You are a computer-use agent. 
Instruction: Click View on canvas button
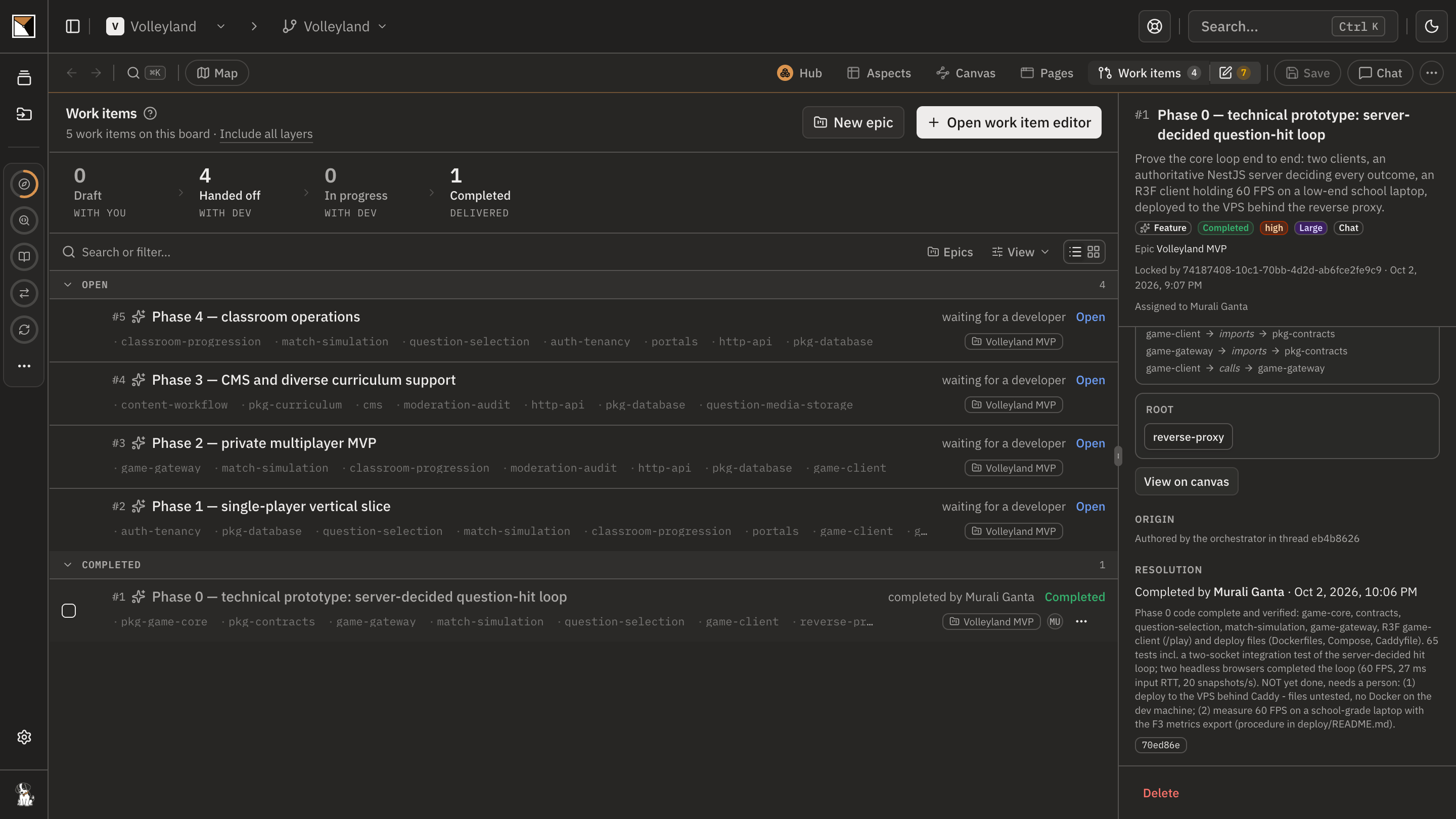1186,482
